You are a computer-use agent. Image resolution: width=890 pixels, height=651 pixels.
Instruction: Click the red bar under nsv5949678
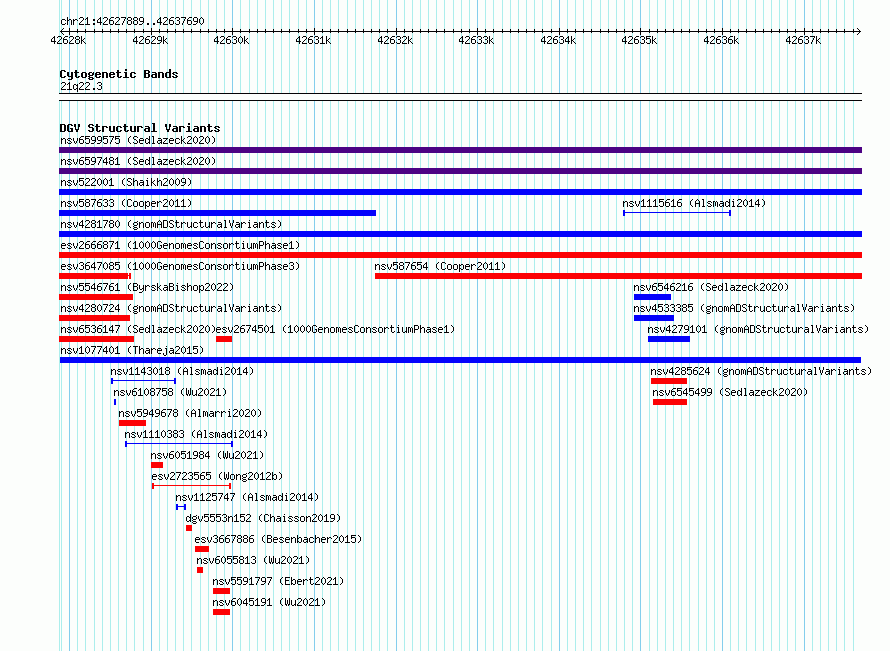[133, 423]
